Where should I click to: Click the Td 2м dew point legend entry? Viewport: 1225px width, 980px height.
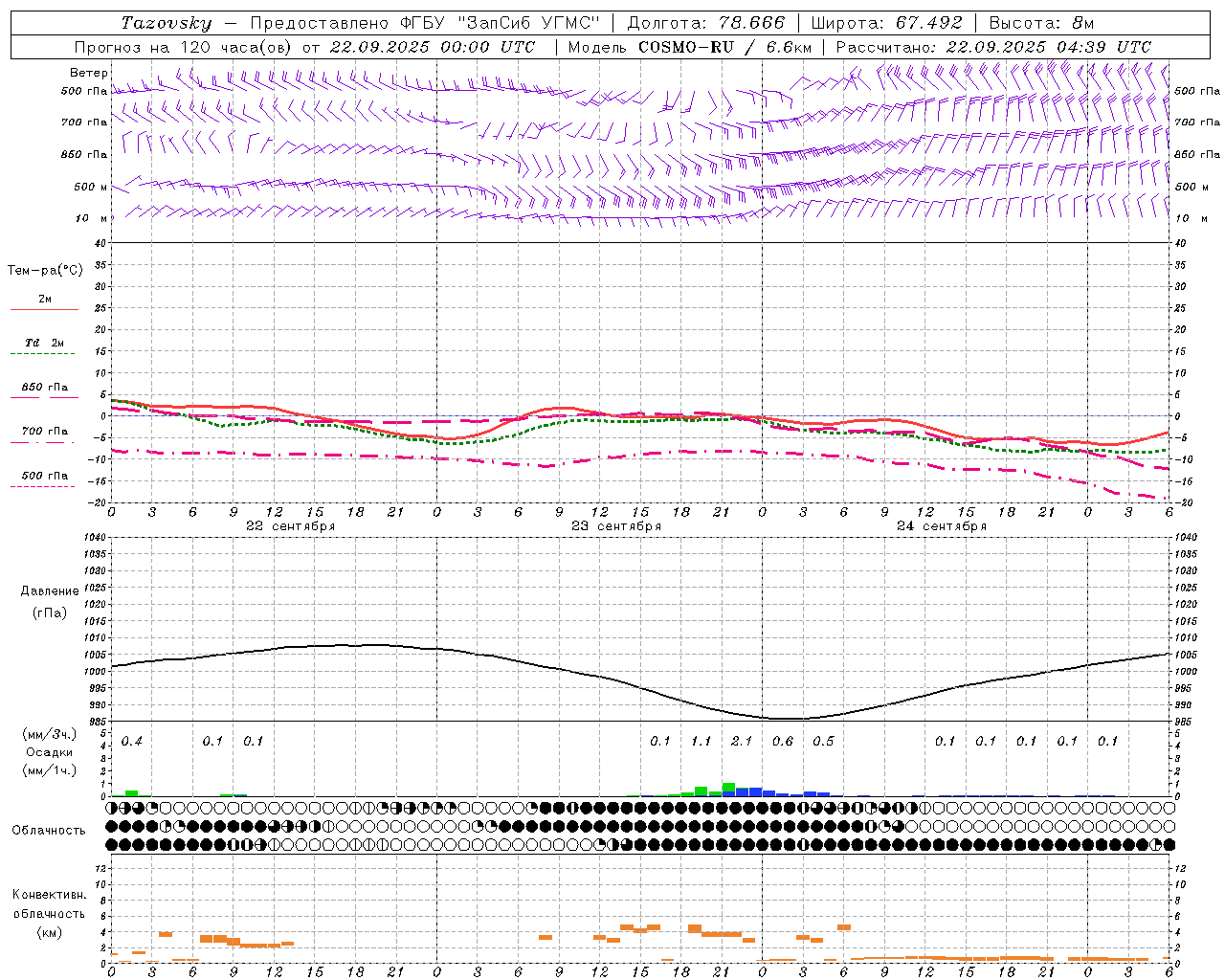[45, 343]
